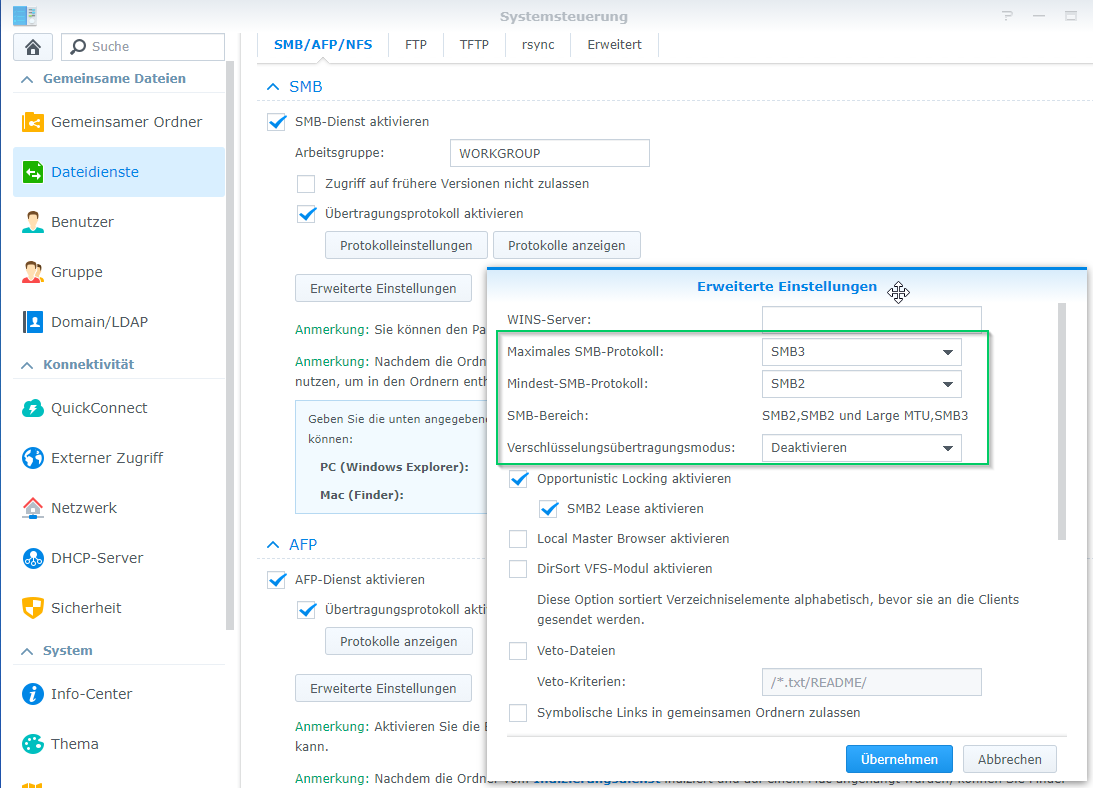
Task: Enable Local Master Browser aktivieren
Action: pyautogui.click(x=518, y=539)
